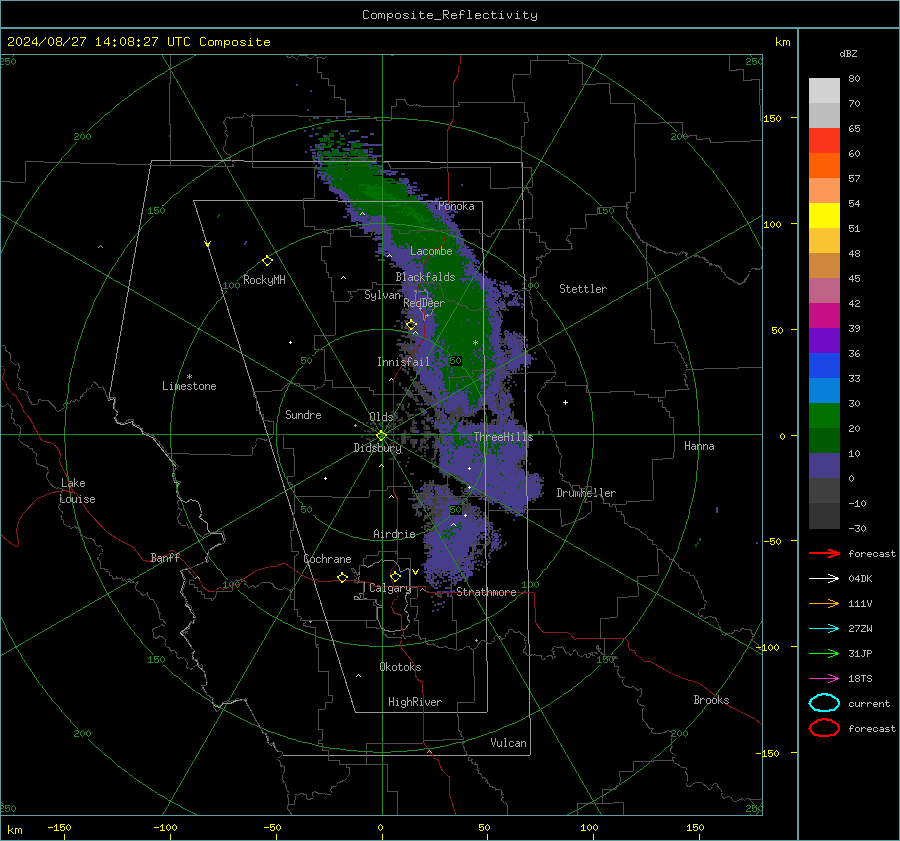
Task: Click the green 31JP arrow legend icon
Action: [x=824, y=653]
